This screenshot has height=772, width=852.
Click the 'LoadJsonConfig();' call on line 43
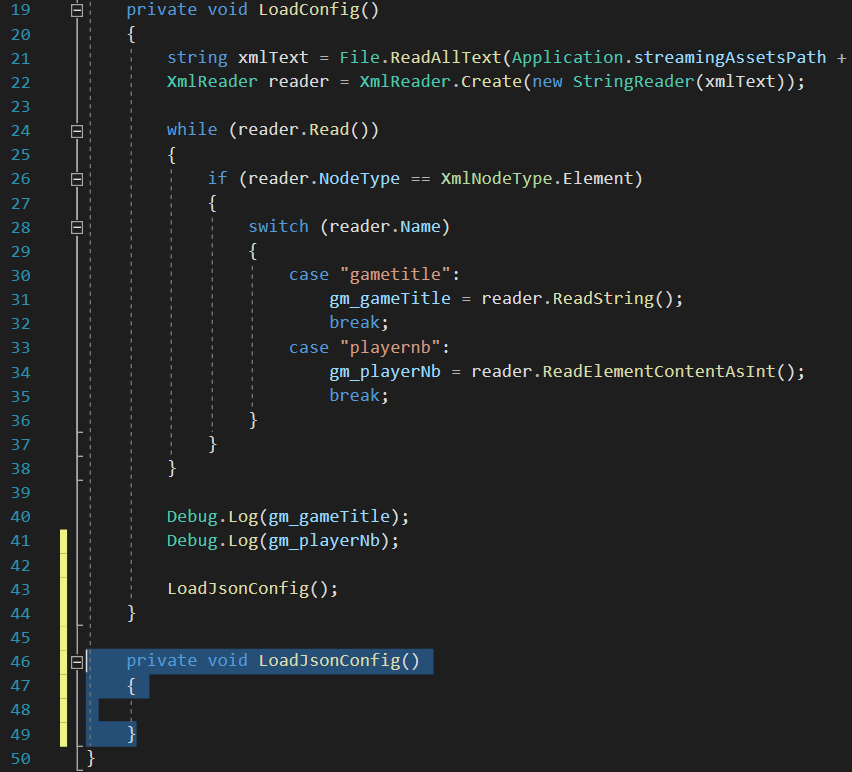[x=253, y=588]
